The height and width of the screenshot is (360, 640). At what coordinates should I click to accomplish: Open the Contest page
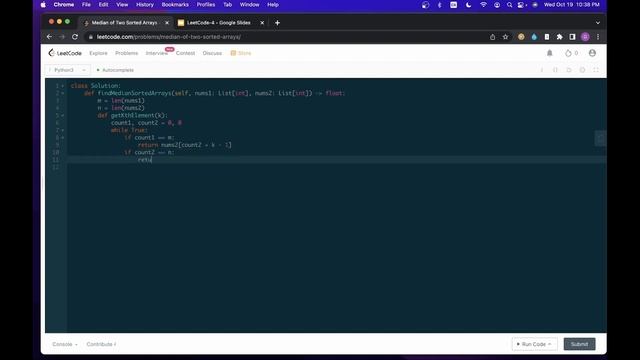185,53
